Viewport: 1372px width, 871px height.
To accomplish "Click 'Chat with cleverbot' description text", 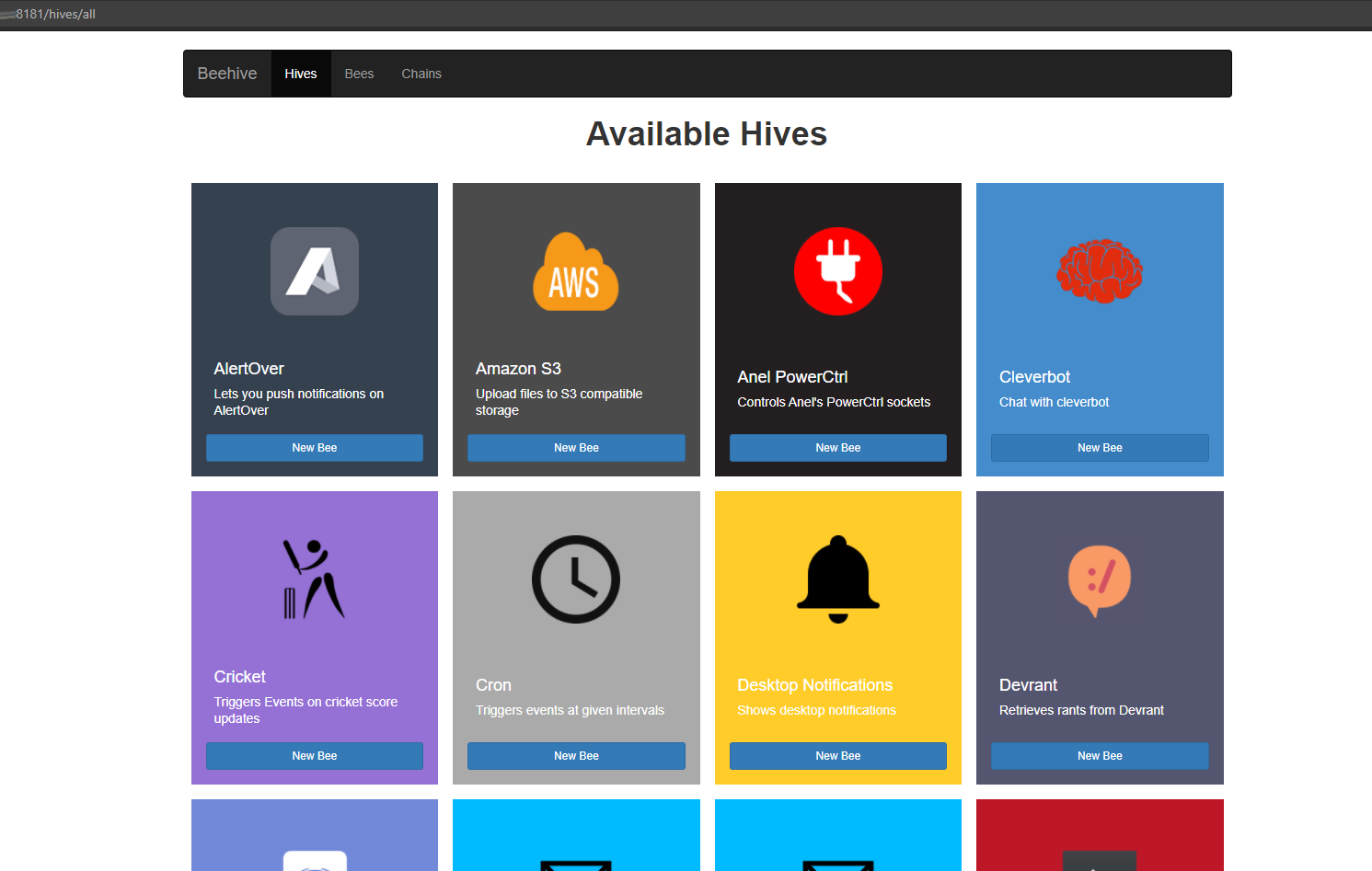I will 1054,402.
